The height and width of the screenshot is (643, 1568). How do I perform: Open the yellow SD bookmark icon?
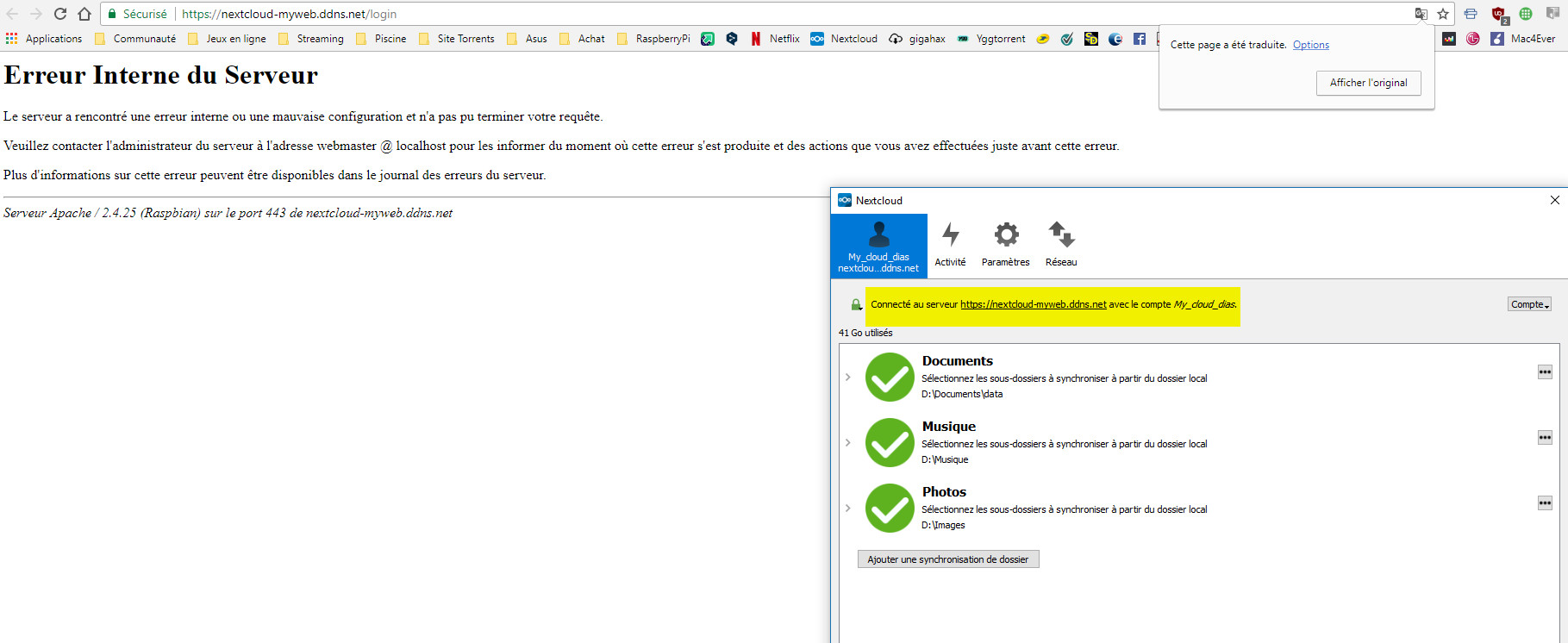[1091, 39]
